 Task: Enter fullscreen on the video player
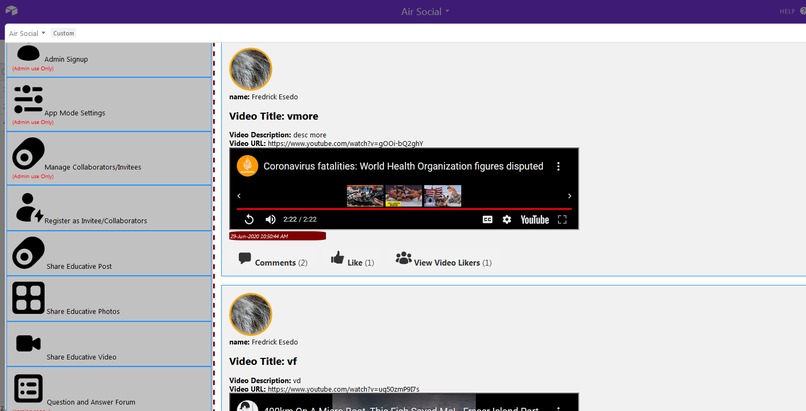point(562,219)
